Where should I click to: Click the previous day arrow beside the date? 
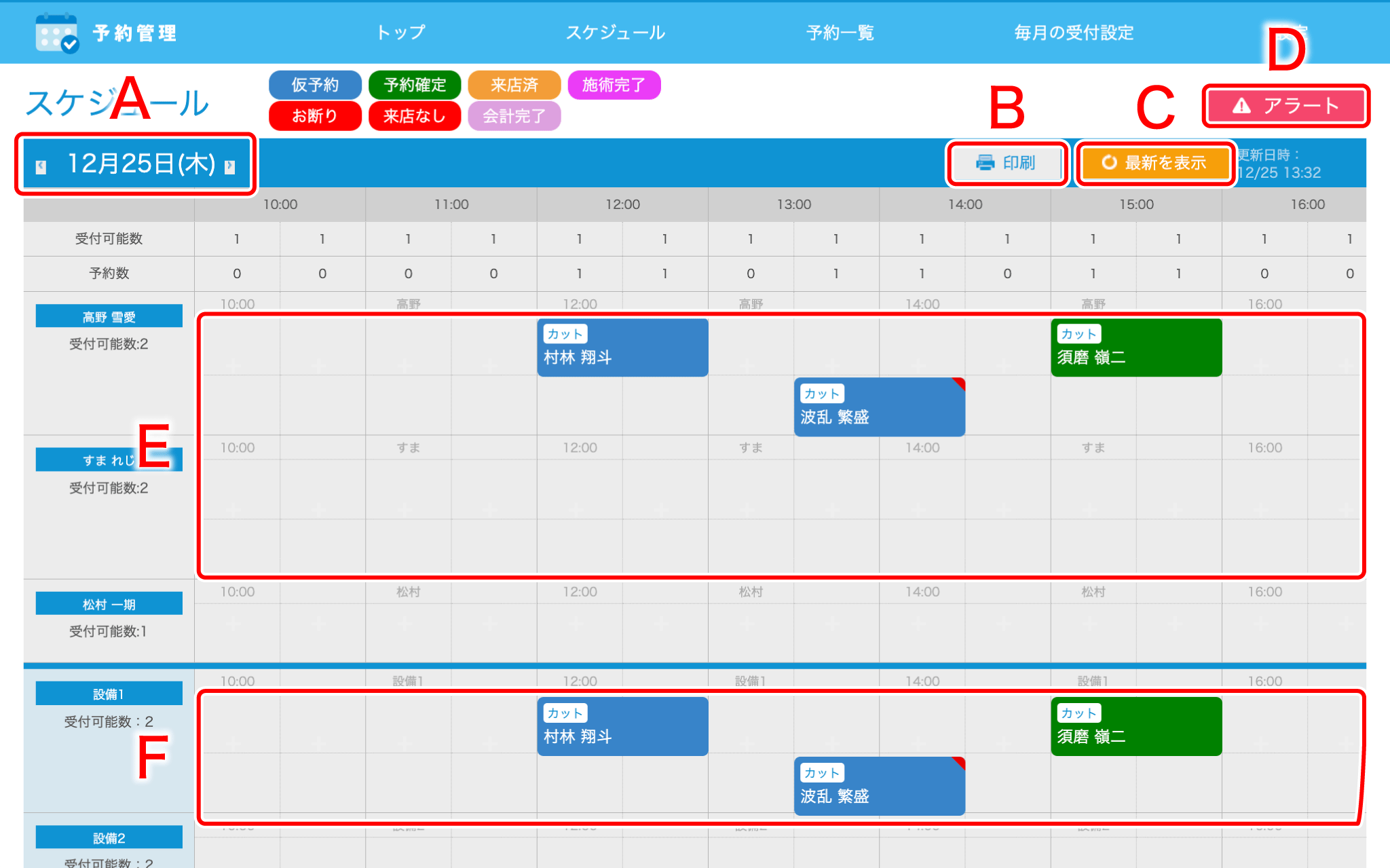pyautogui.click(x=41, y=165)
